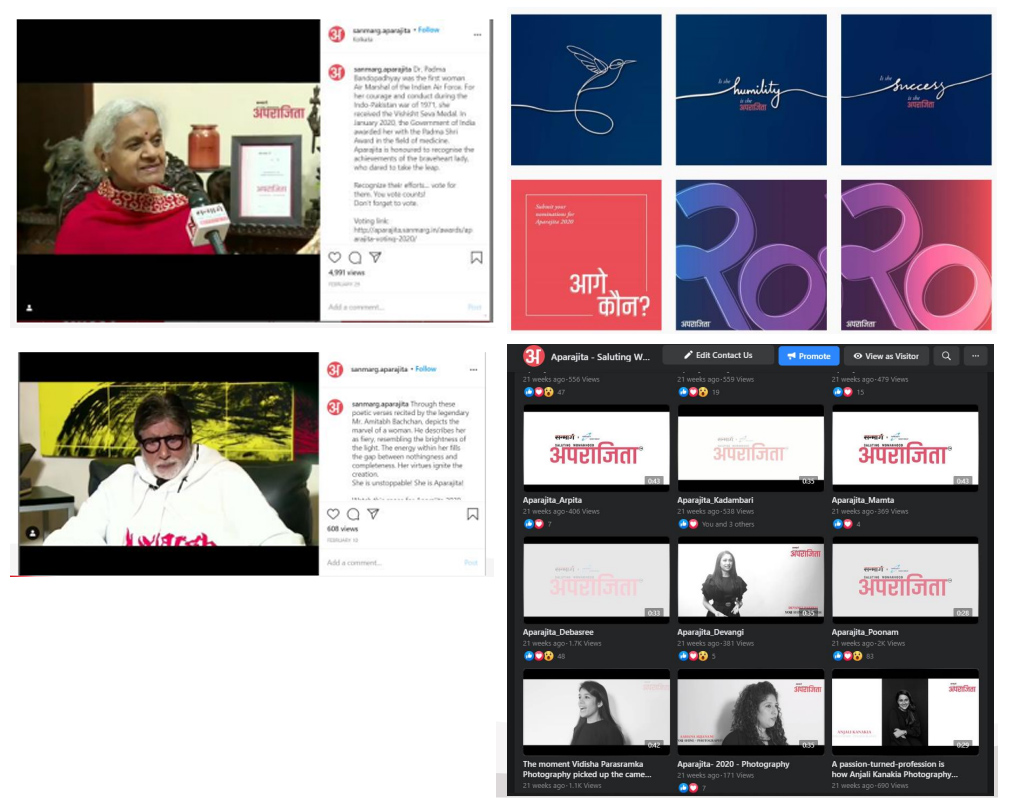
Task: Open the 'Aparajita_Devangi' video title
Action: pyautogui.click(x=711, y=632)
